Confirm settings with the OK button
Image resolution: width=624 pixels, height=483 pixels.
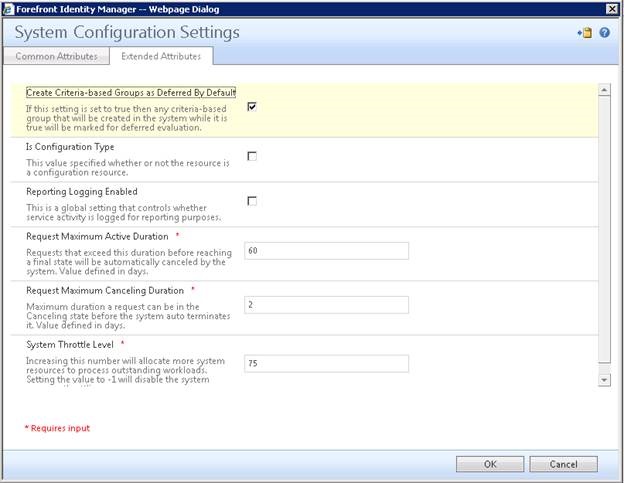[490, 464]
